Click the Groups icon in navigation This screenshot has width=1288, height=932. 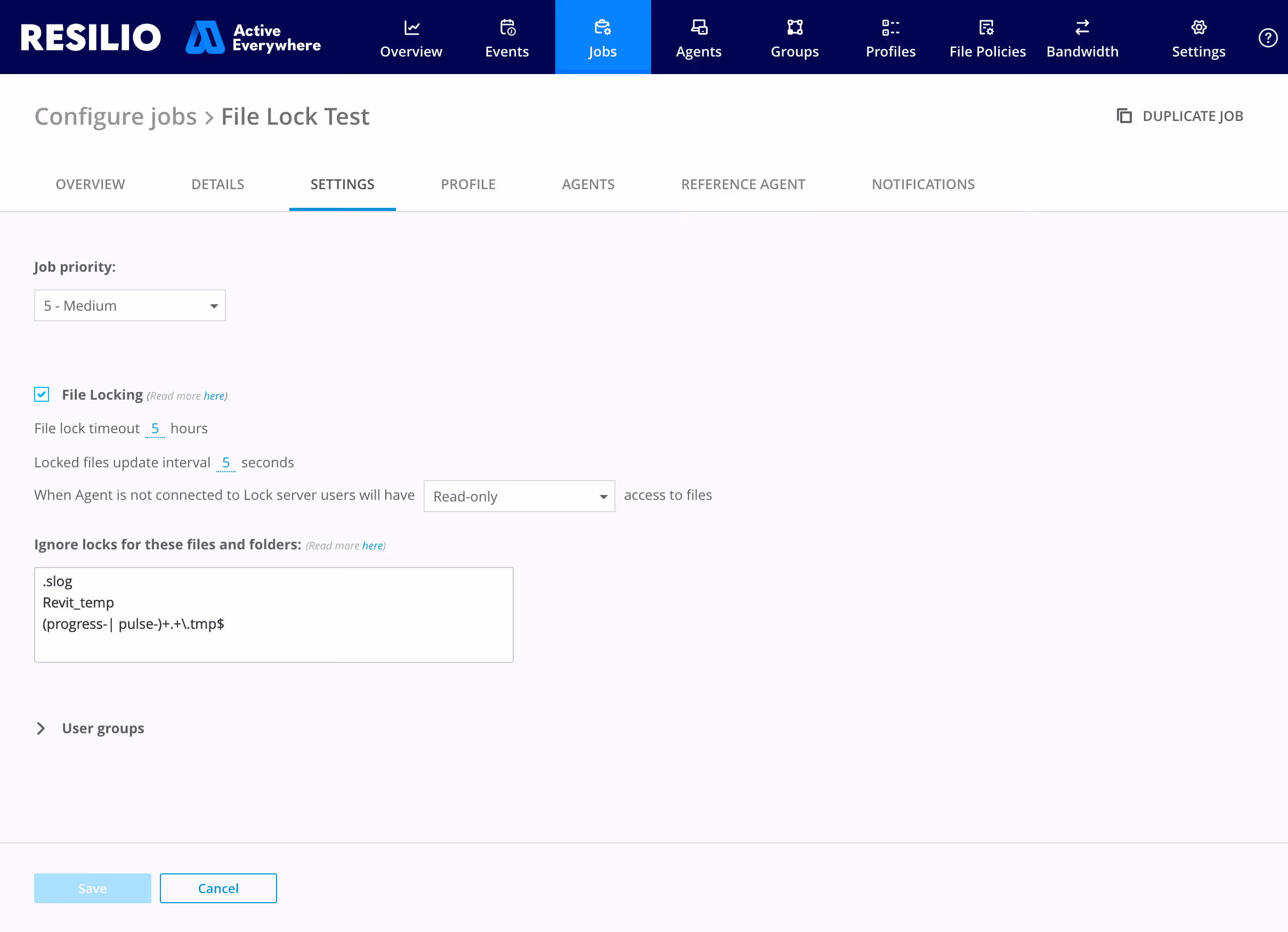(794, 27)
